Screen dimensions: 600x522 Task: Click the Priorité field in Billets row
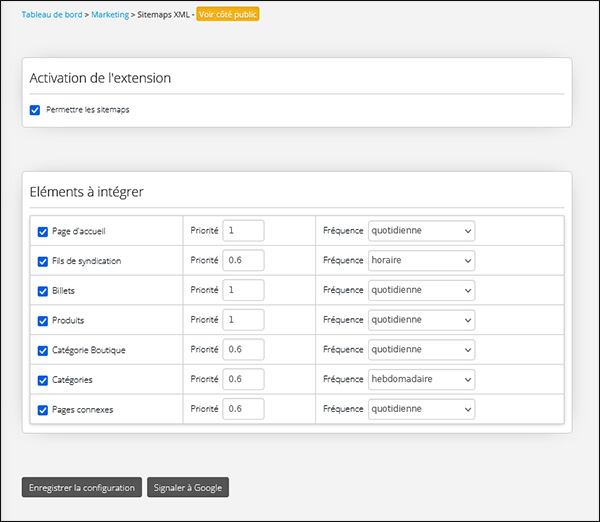coord(243,290)
